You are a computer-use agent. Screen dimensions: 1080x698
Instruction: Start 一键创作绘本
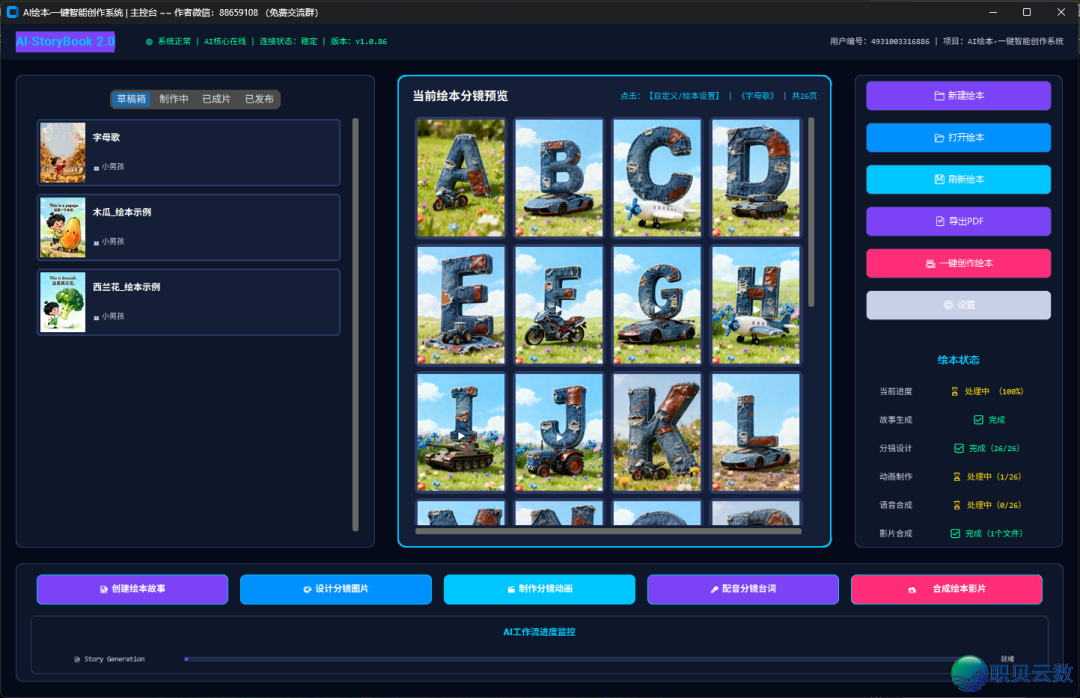[x=958, y=263]
